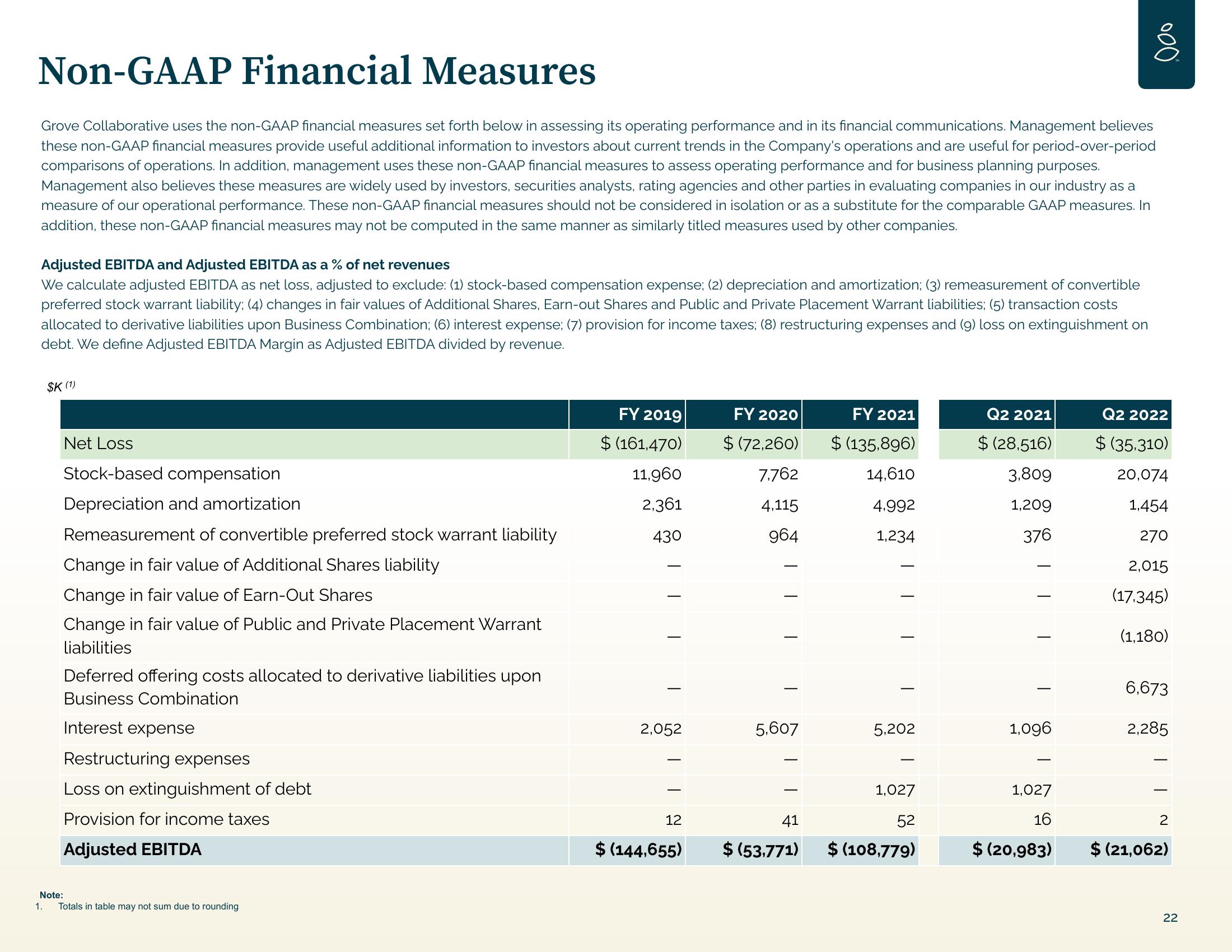Click depreciation value 1,209

(x=1030, y=505)
